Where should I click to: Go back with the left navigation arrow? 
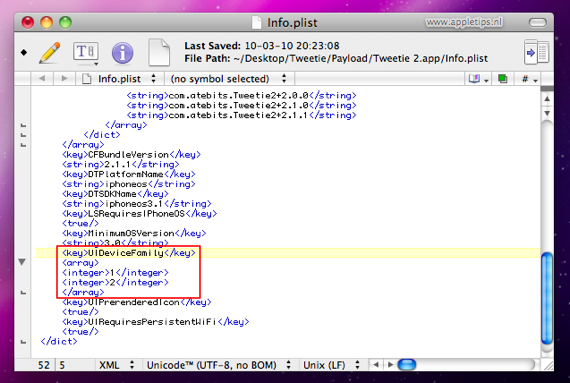[x=42, y=78]
